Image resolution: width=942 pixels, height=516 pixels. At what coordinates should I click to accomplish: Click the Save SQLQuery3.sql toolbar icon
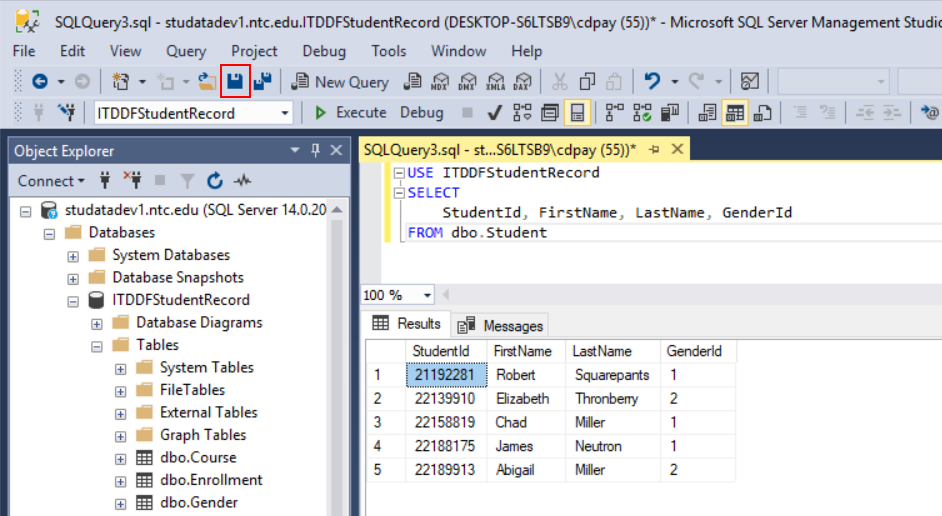click(235, 81)
